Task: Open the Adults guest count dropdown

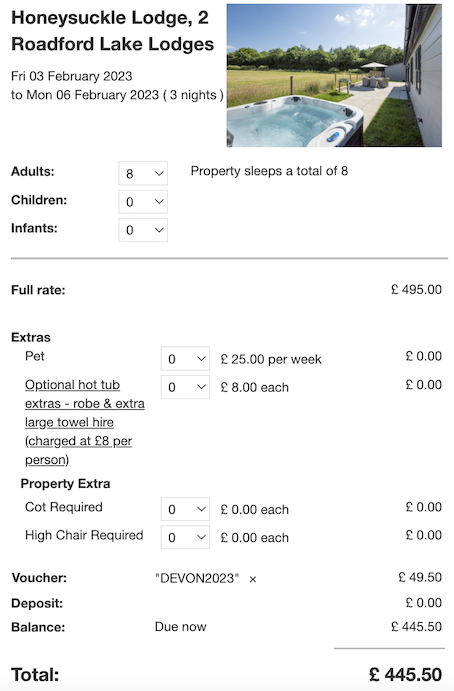Action: point(143,173)
